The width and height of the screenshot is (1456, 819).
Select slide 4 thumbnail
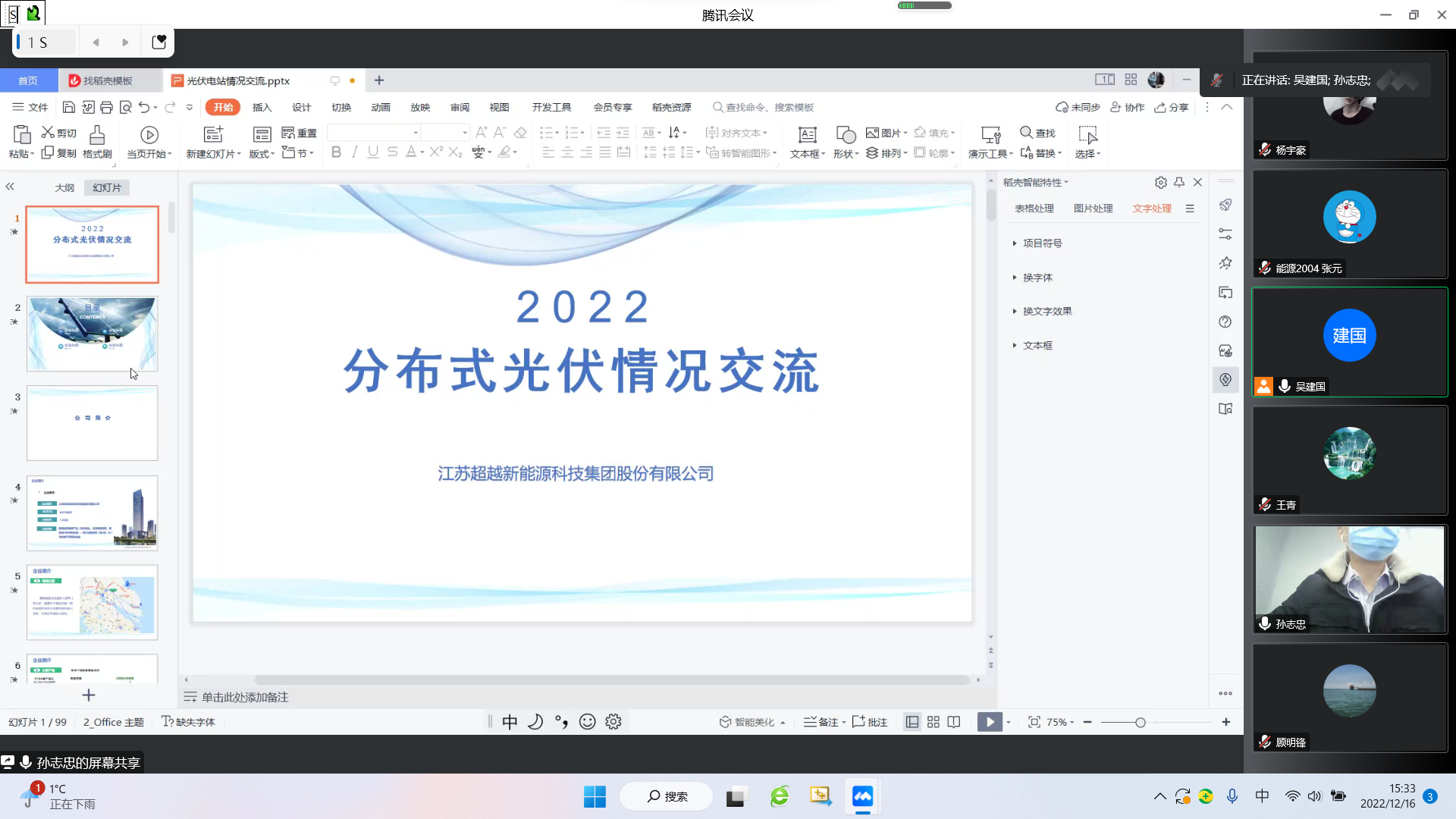[x=92, y=513]
